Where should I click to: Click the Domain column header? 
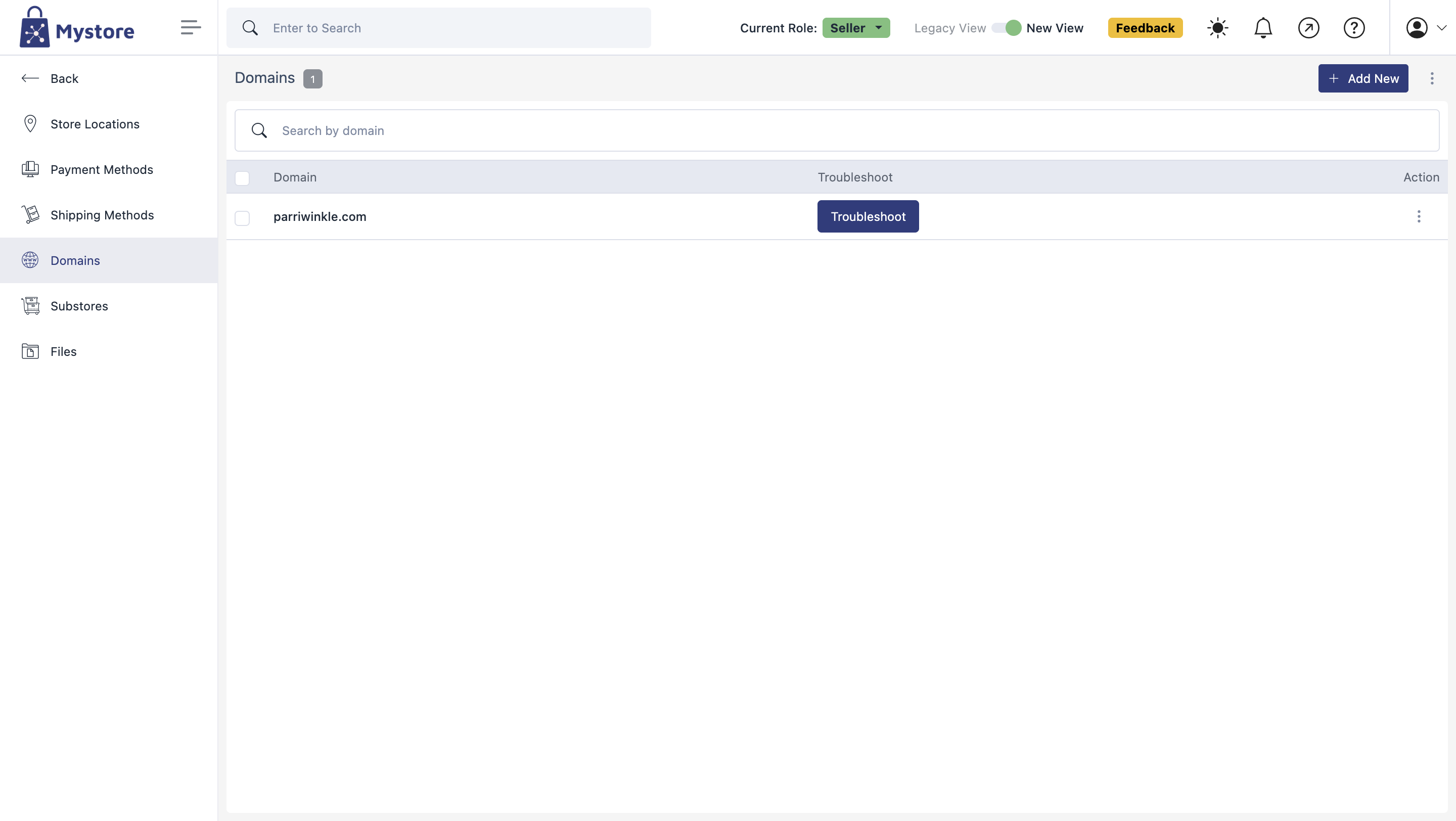(x=295, y=177)
